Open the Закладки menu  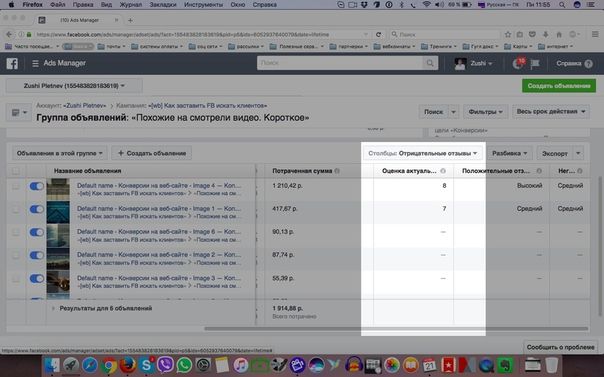[x=163, y=5]
